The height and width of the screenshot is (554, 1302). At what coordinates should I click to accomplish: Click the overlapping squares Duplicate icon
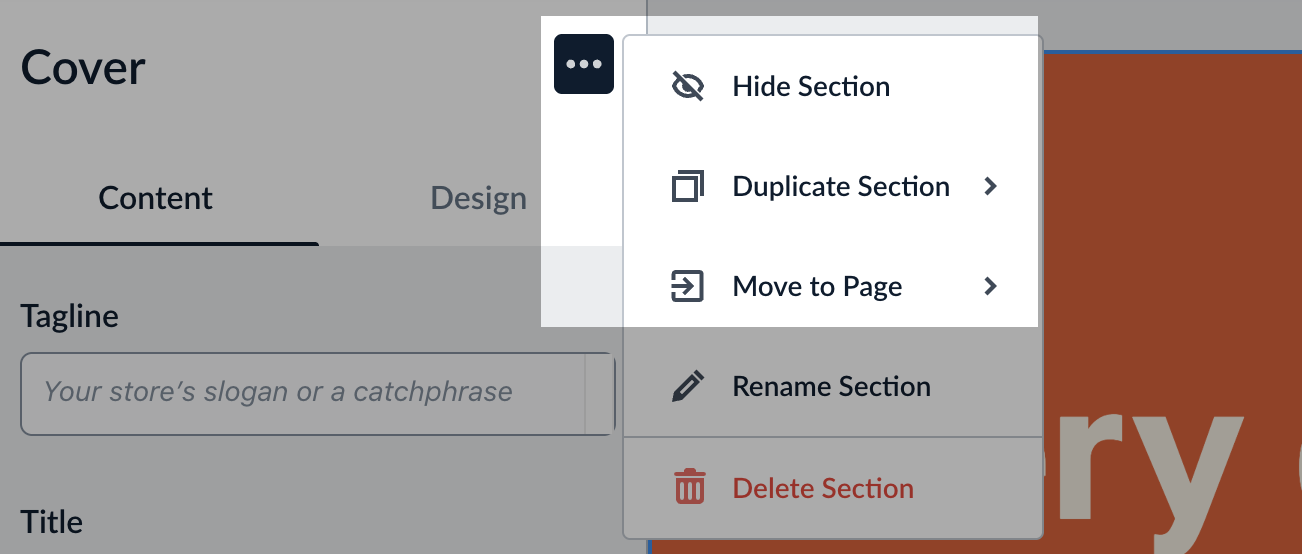coord(688,187)
